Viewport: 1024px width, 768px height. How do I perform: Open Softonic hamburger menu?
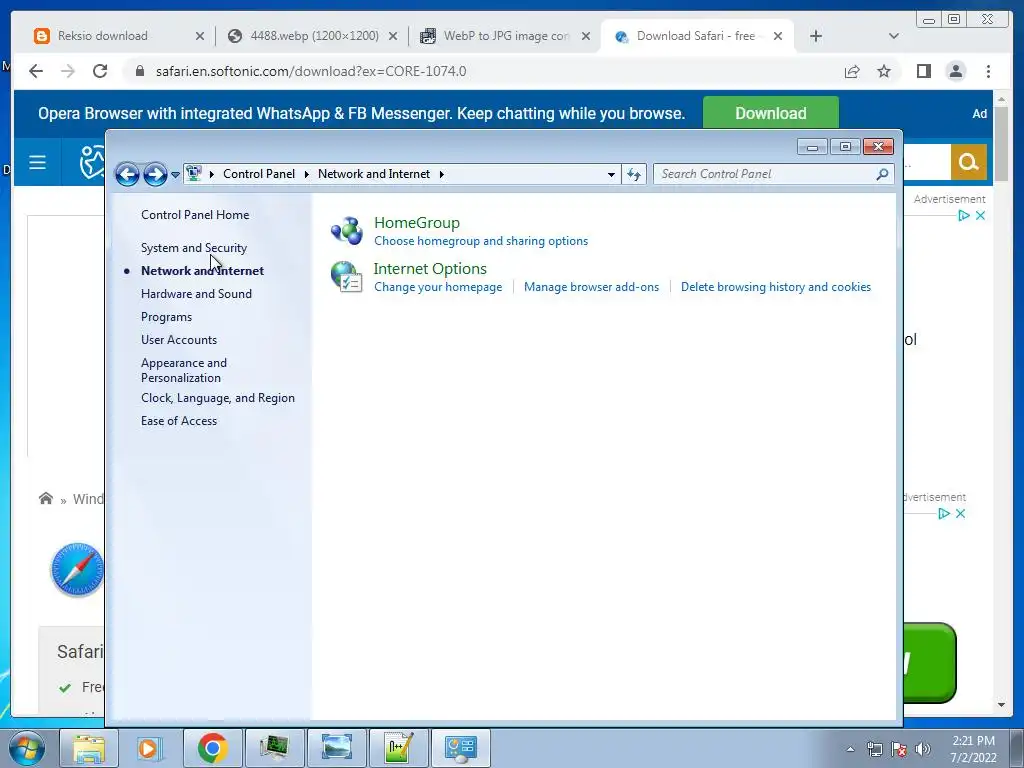37,162
